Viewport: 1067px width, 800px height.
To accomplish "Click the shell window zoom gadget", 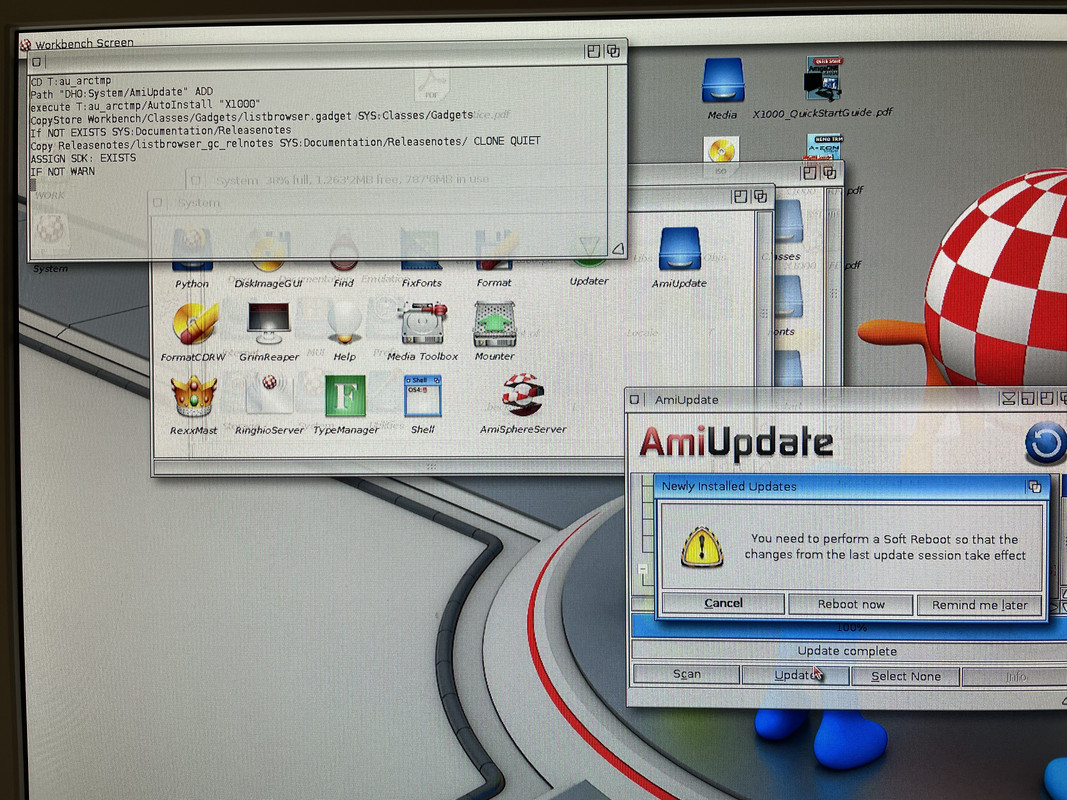I will coord(593,52).
